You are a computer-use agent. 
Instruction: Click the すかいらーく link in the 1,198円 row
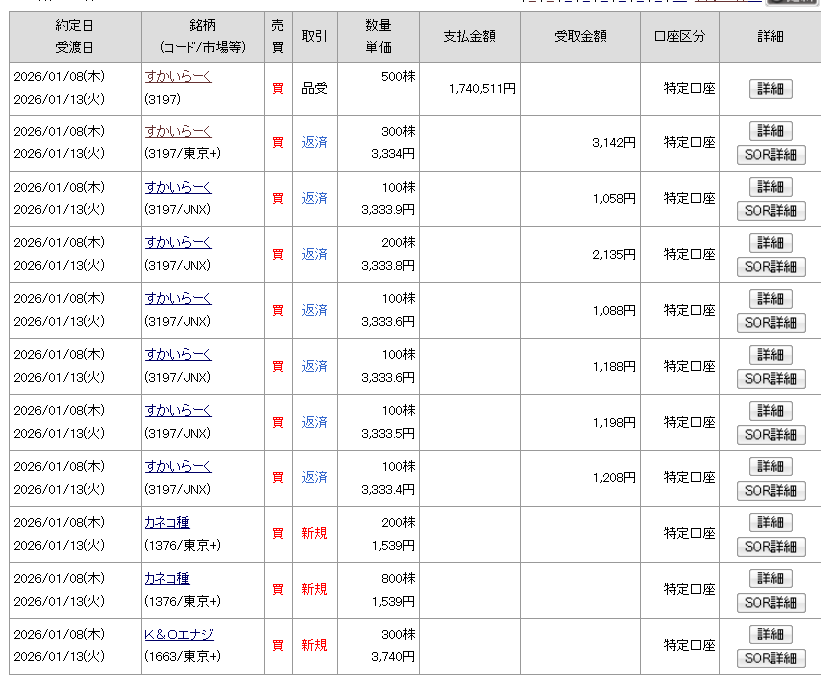[x=178, y=411]
